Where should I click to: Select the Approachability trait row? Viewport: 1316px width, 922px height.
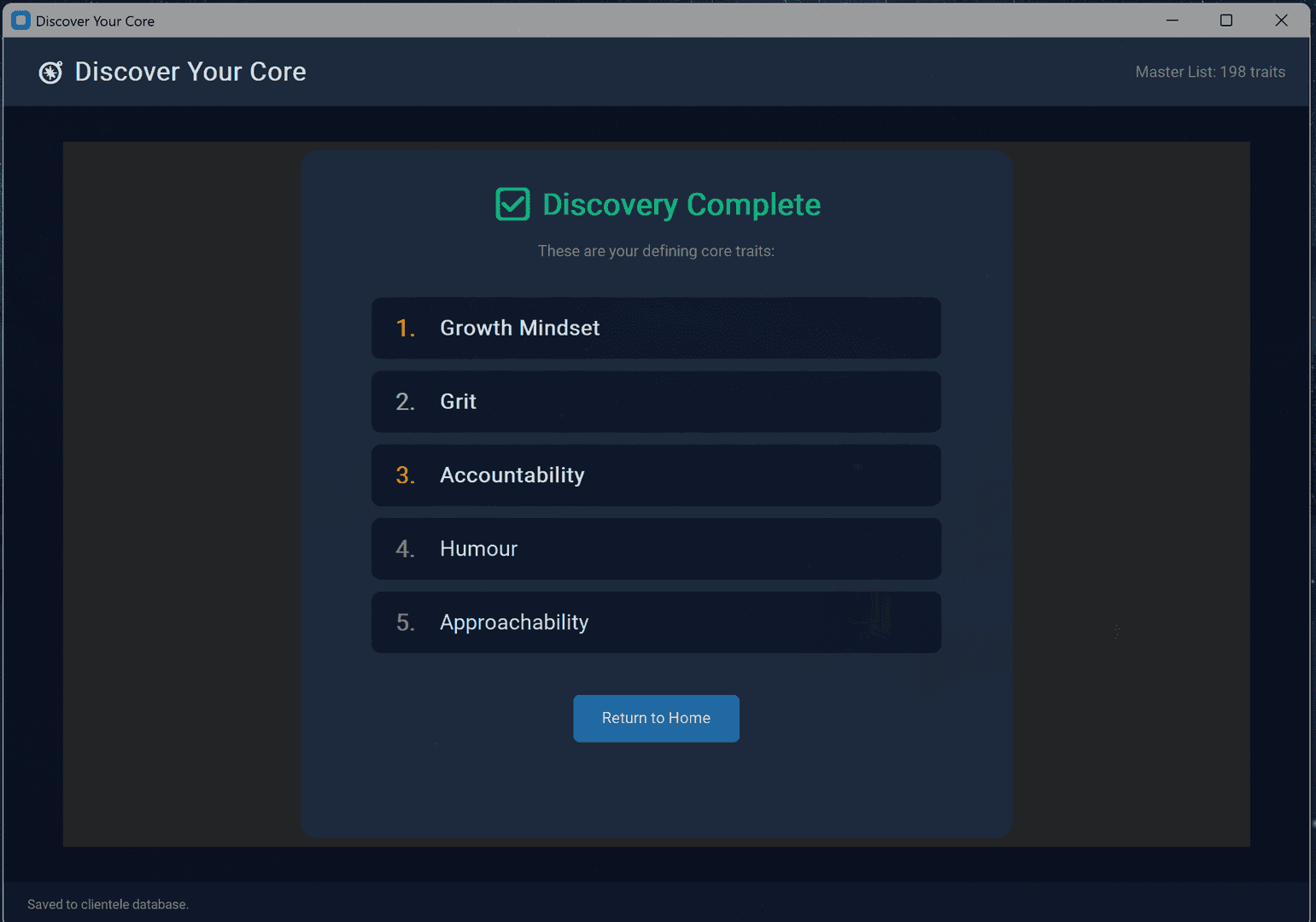coord(656,622)
